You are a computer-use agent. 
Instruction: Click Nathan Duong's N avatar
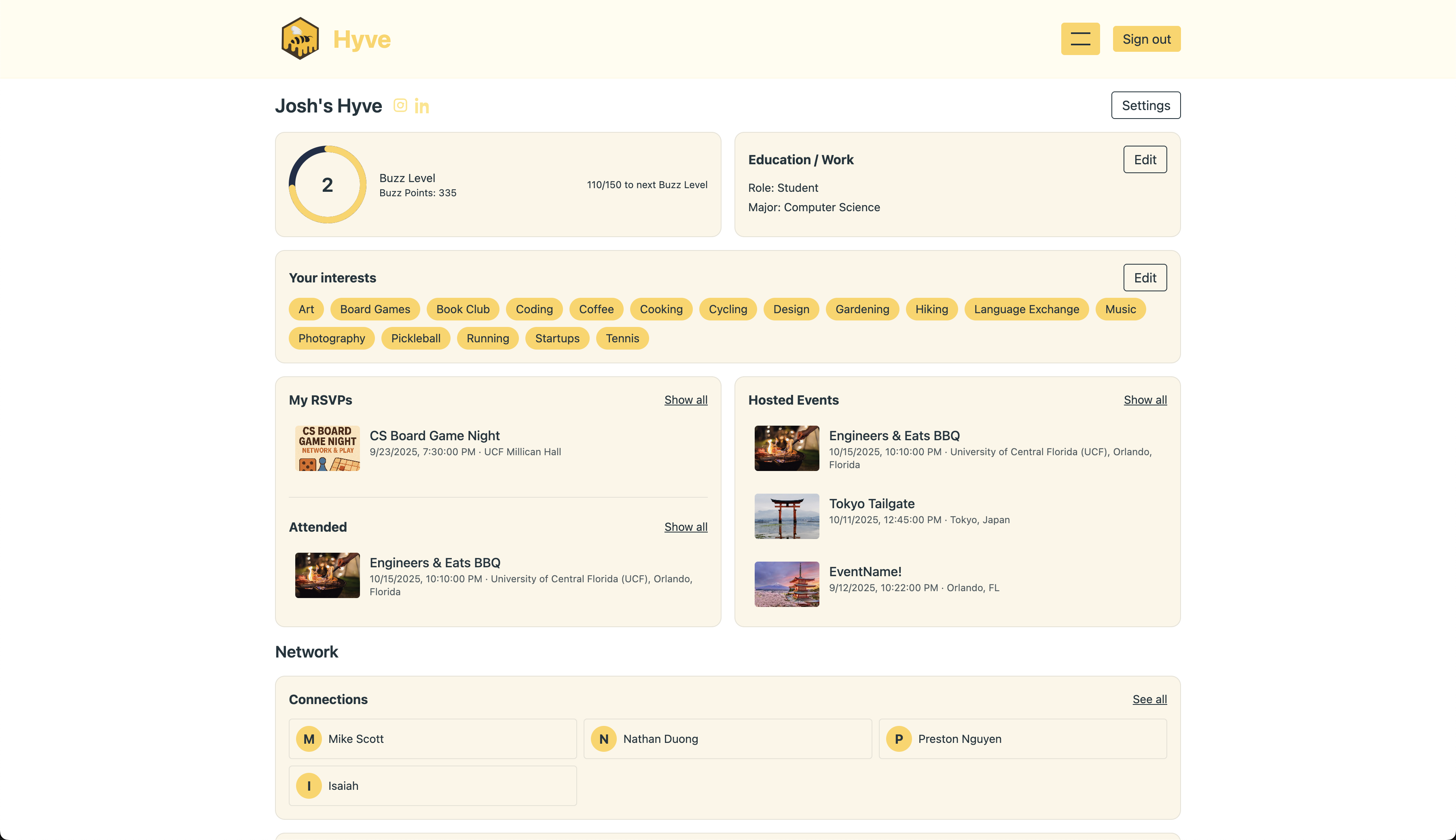pyautogui.click(x=604, y=738)
